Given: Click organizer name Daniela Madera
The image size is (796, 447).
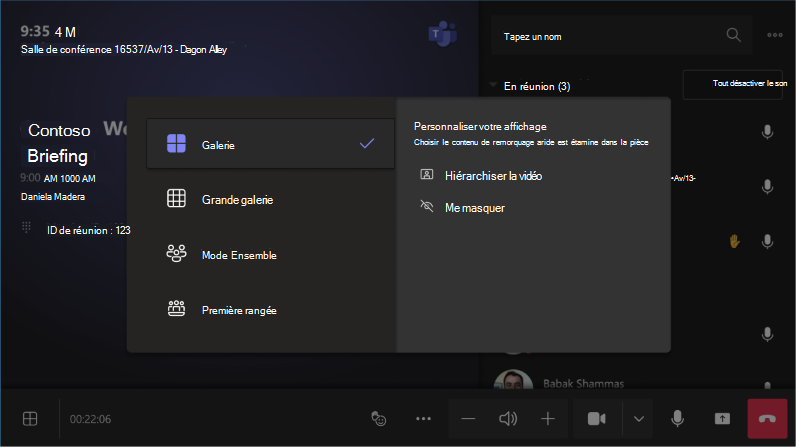Looking at the screenshot, I should tap(53, 196).
